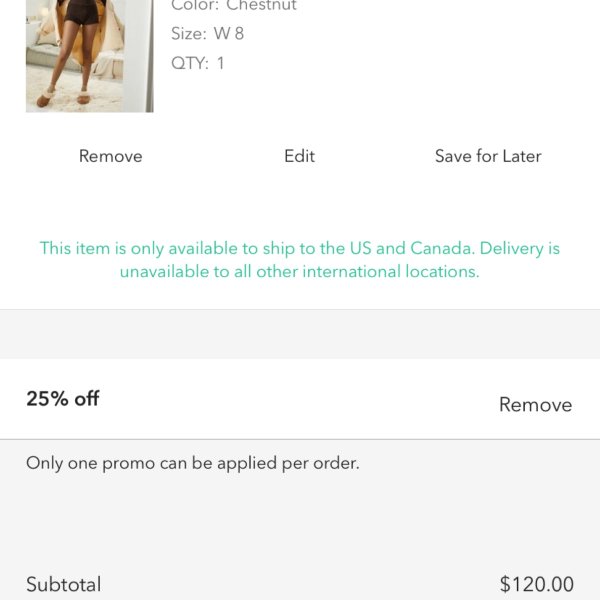The image size is (600, 600).
Task: Tap the W 8 size value
Action: coord(228,34)
